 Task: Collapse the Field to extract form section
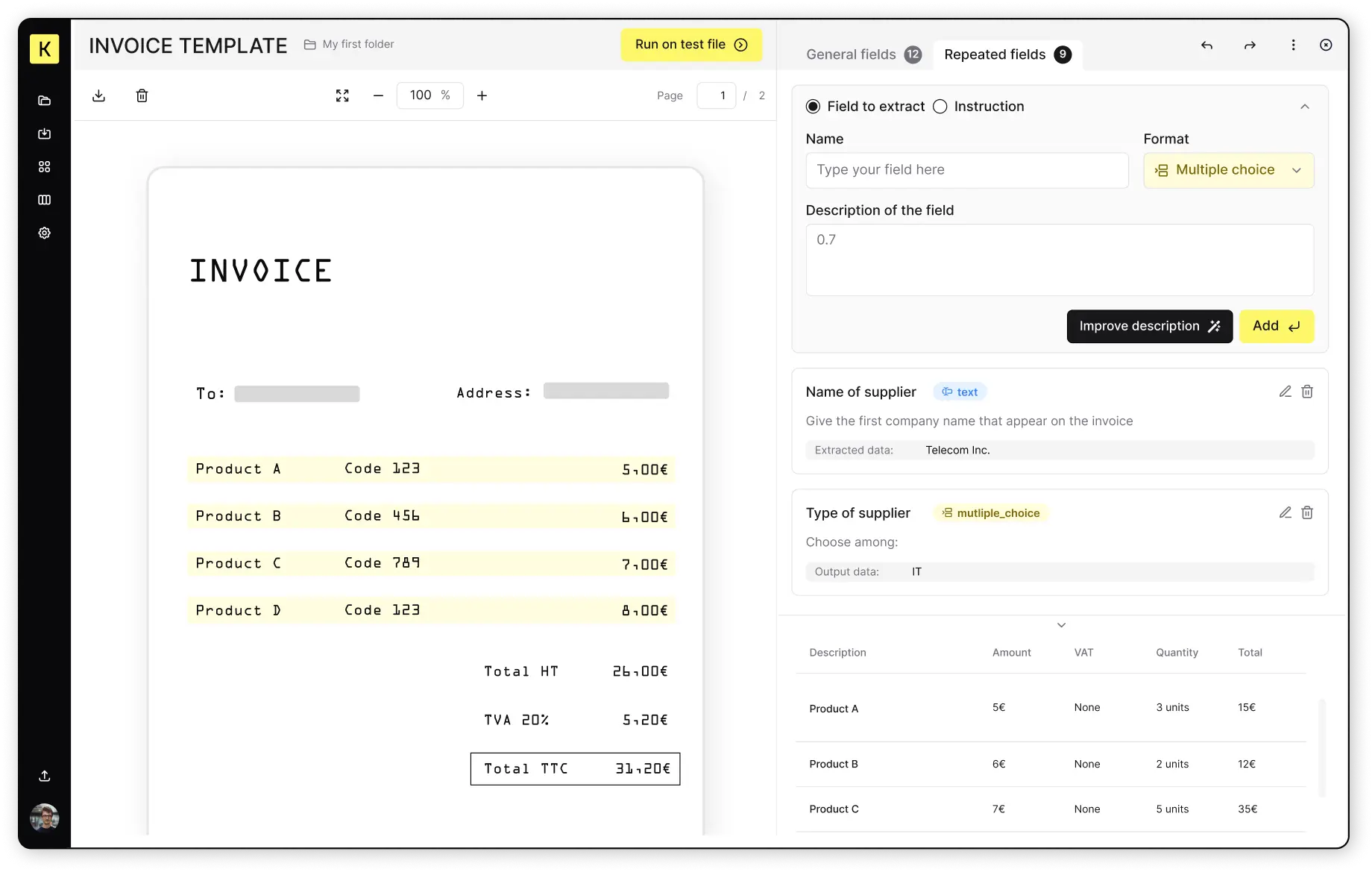click(1305, 106)
